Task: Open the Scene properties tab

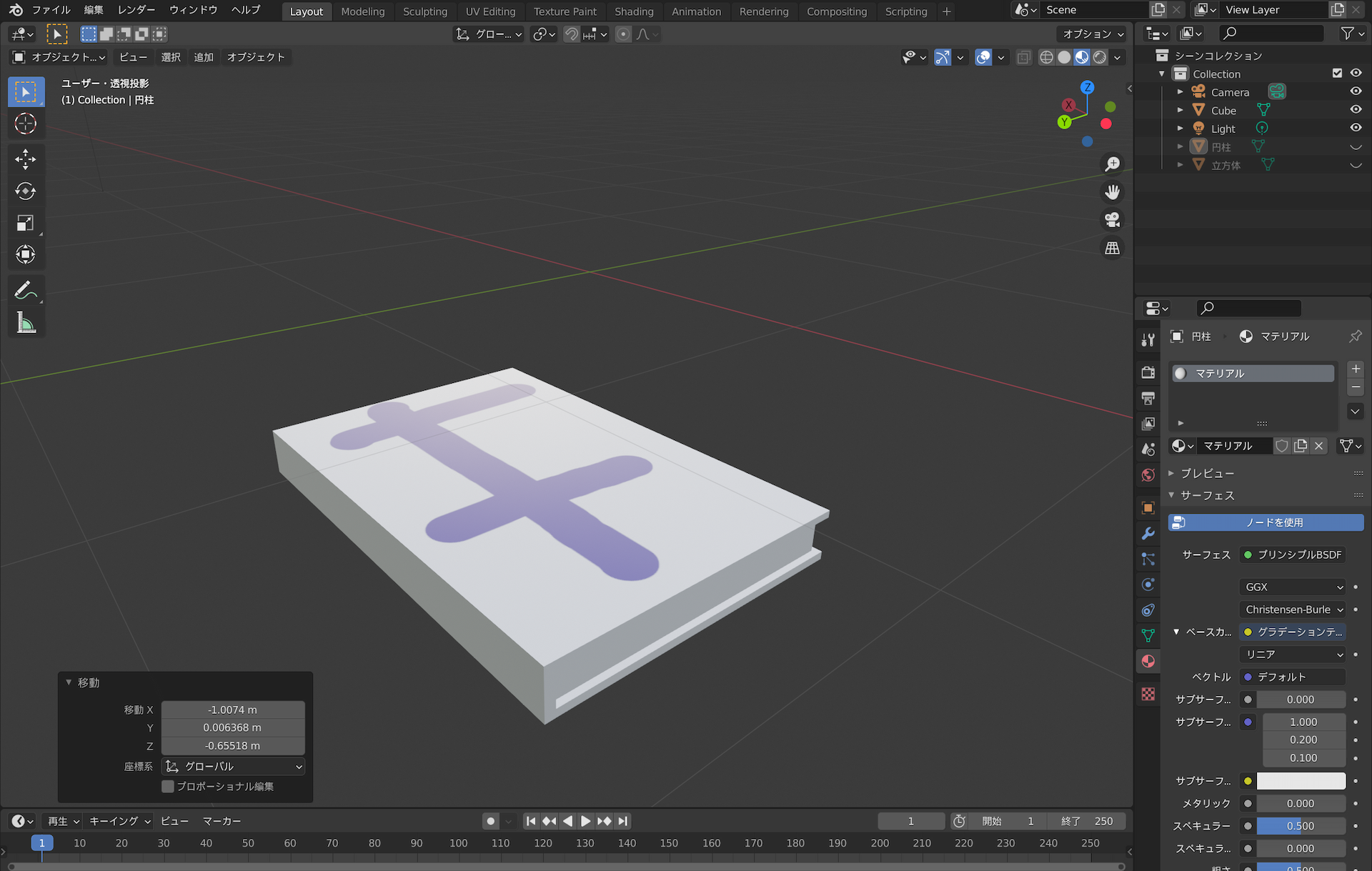Action: [1148, 449]
